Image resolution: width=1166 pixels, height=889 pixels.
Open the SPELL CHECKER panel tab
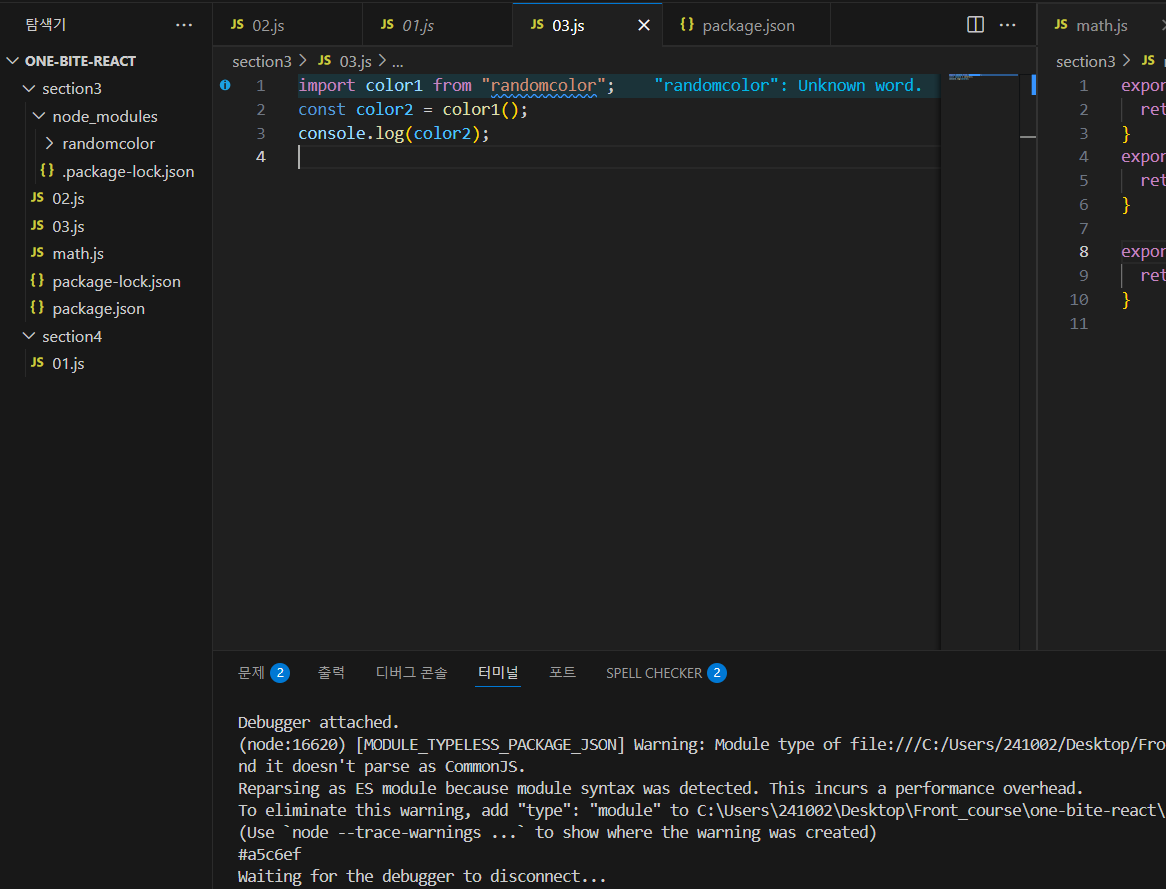coord(666,673)
